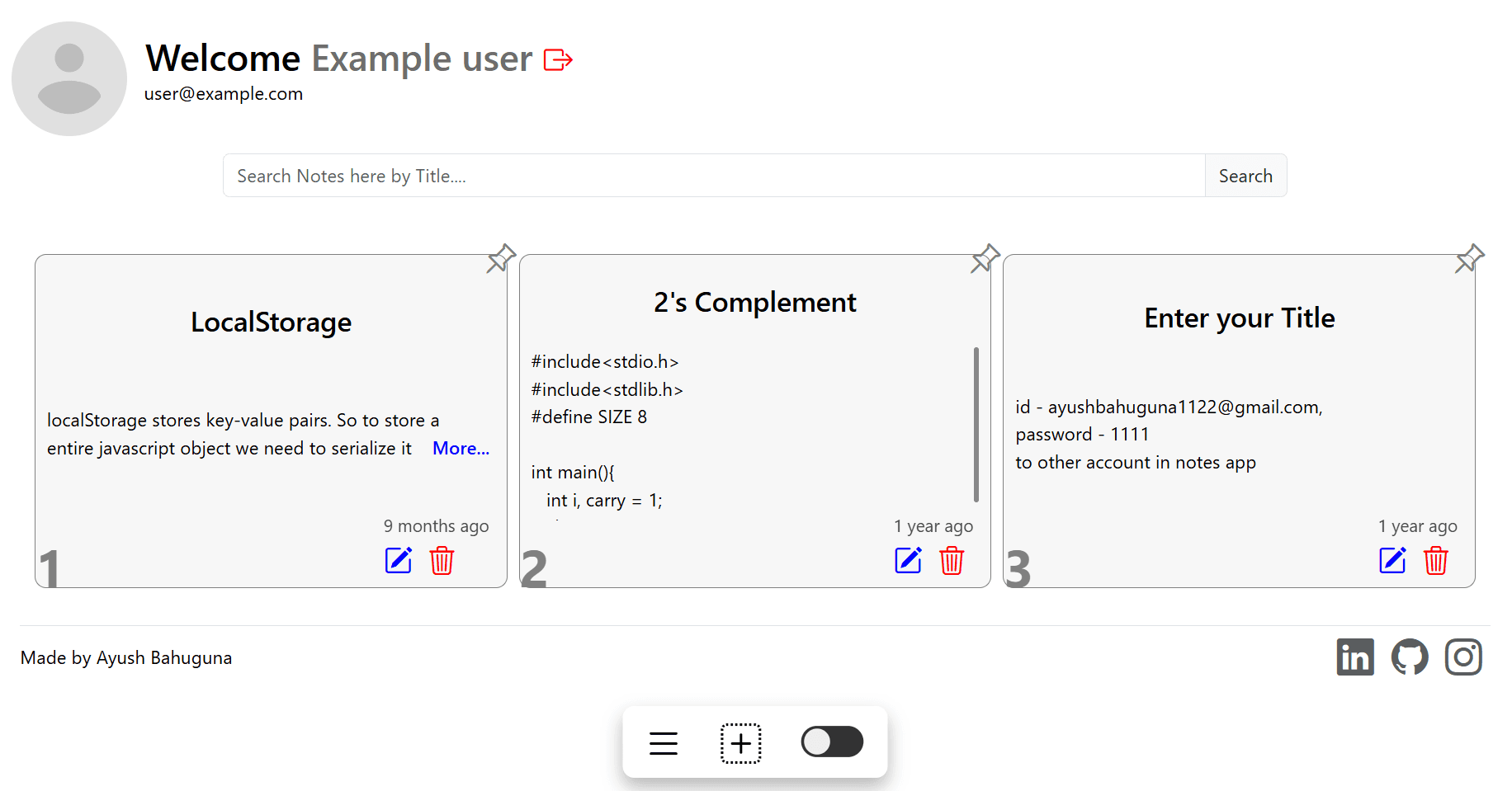This screenshot has width=1512, height=791.
Task: Edit the Enter your Title note
Action: coord(1392,561)
